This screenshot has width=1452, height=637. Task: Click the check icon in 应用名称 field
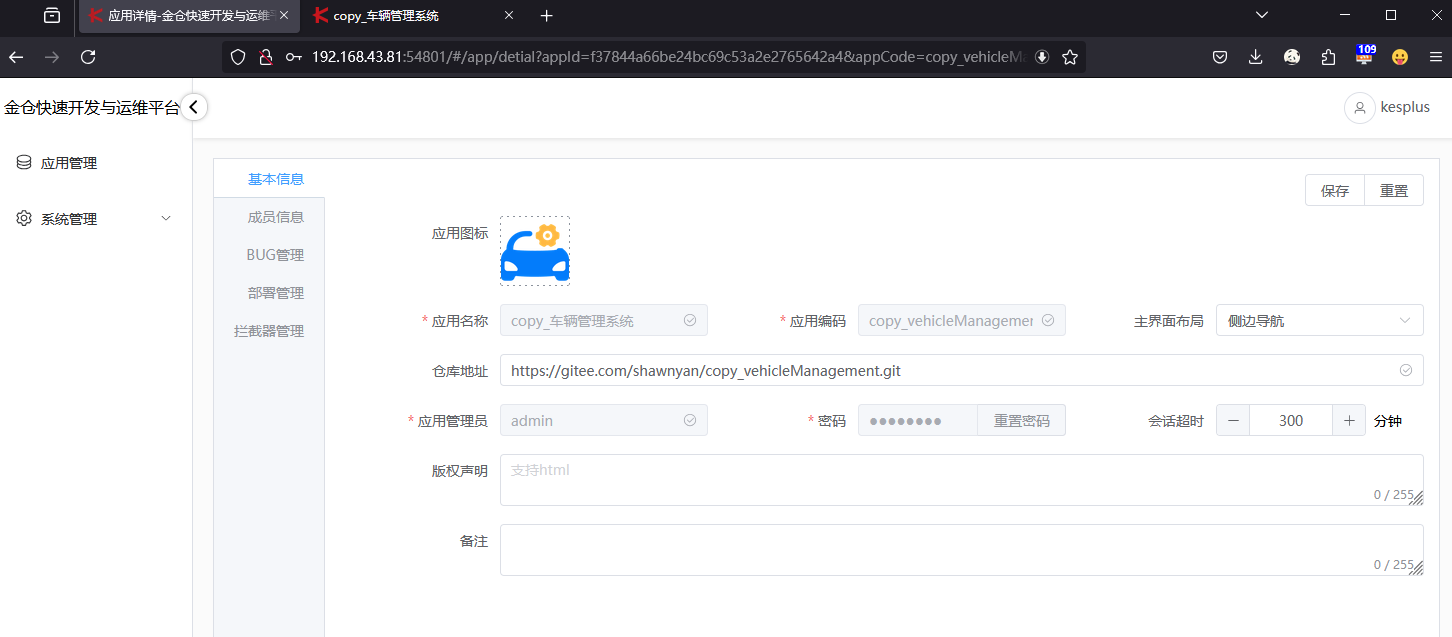(690, 321)
